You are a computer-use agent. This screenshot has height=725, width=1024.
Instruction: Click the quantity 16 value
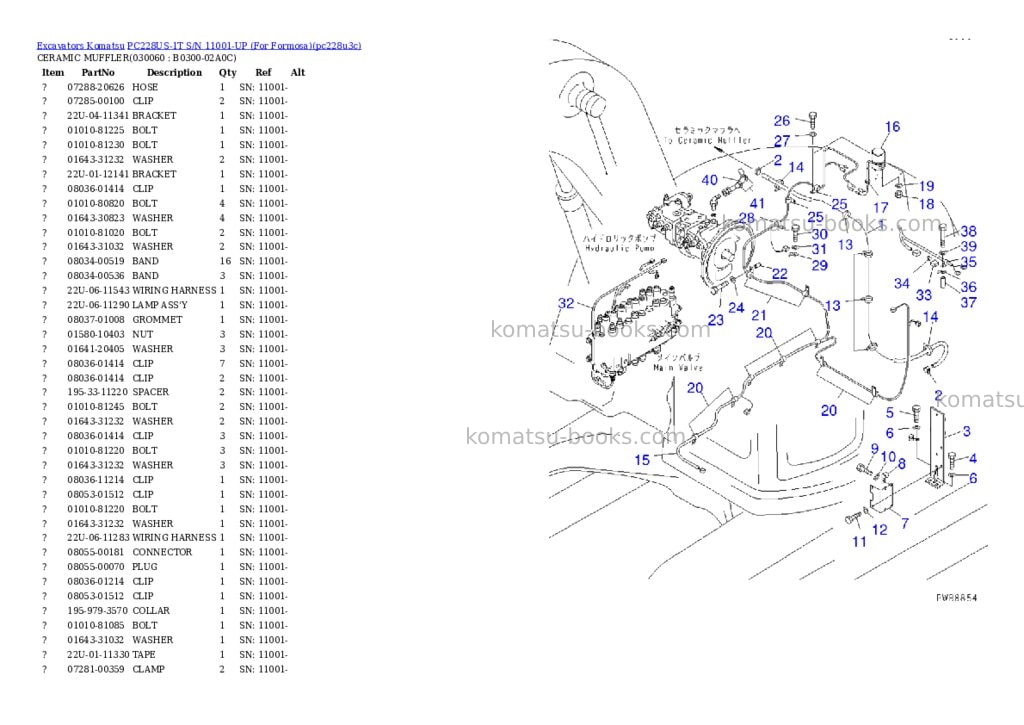point(225,261)
